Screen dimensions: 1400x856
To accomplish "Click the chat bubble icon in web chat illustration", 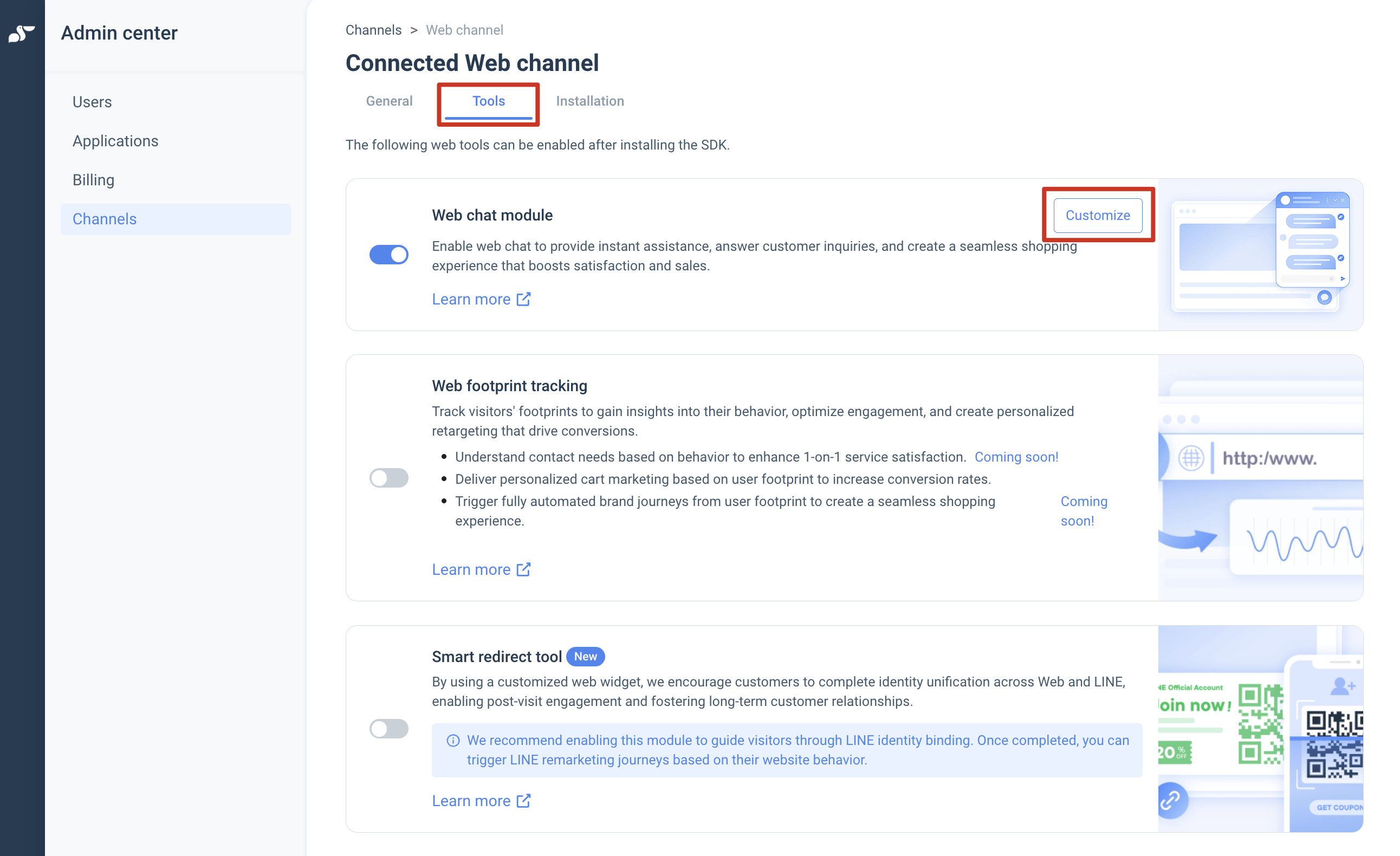I will click(x=1325, y=297).
